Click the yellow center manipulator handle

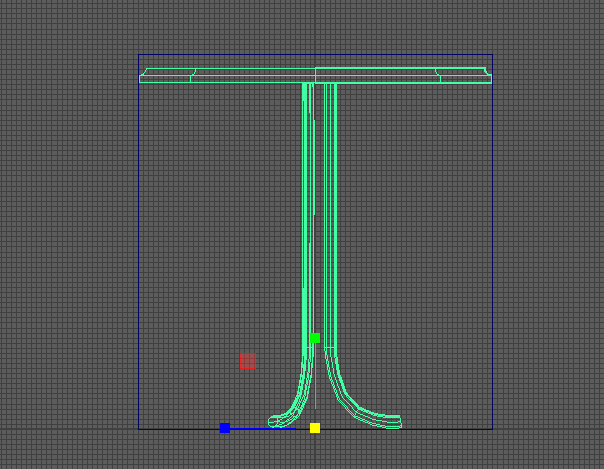(315, 428)
